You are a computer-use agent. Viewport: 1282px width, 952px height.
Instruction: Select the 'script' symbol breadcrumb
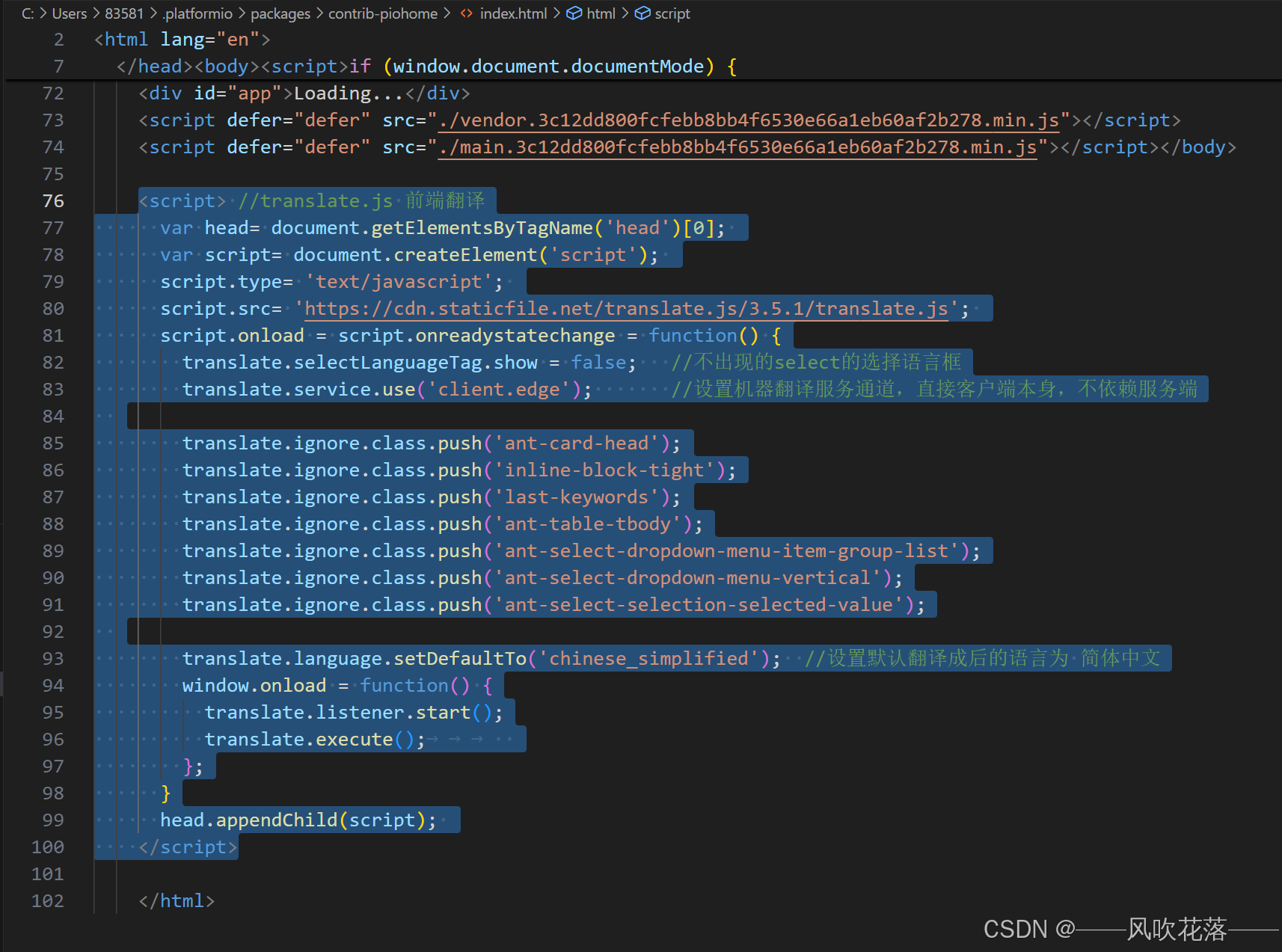(x=672, y=13)
